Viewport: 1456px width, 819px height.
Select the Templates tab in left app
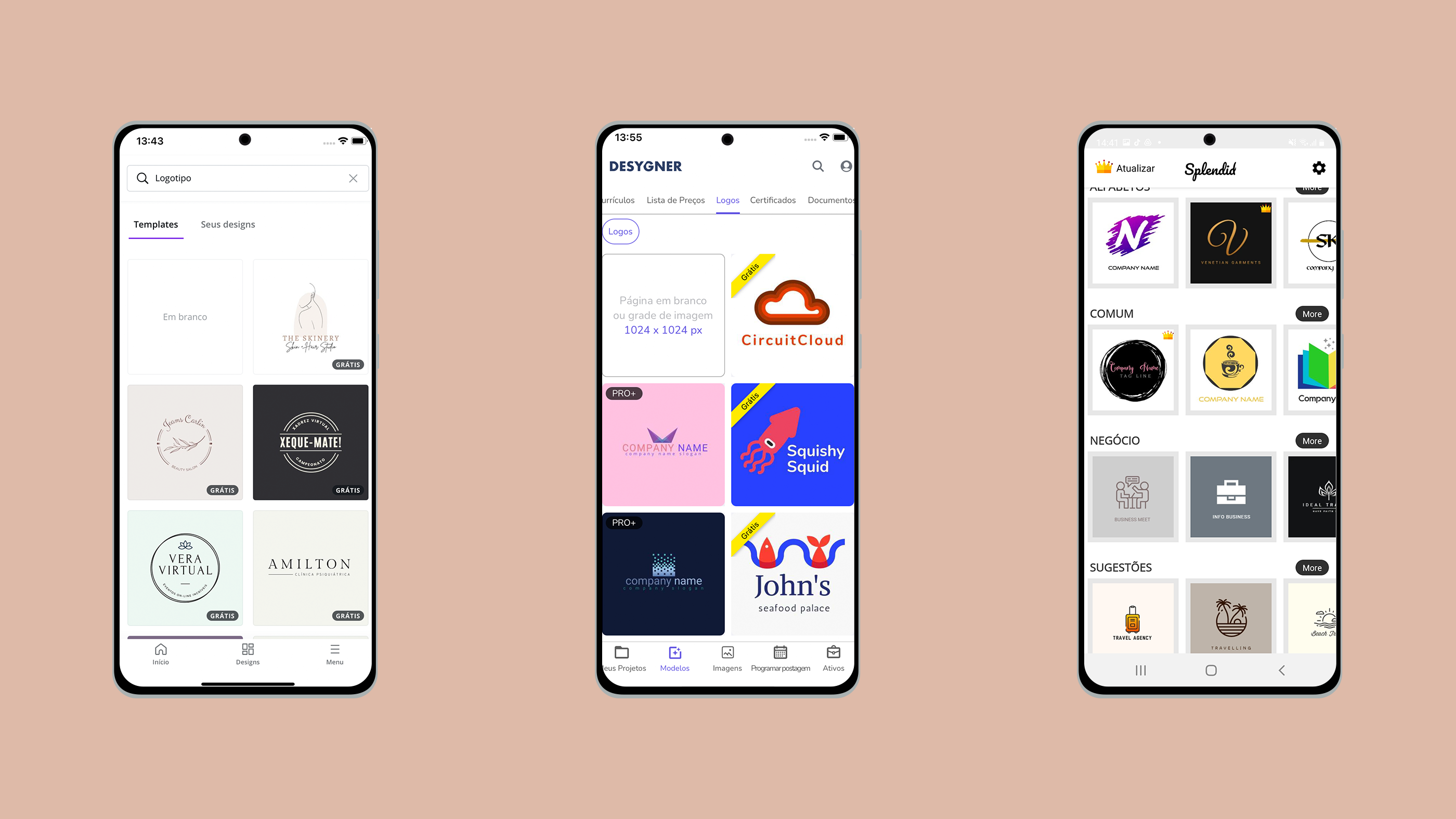click(x=155, y=224)
